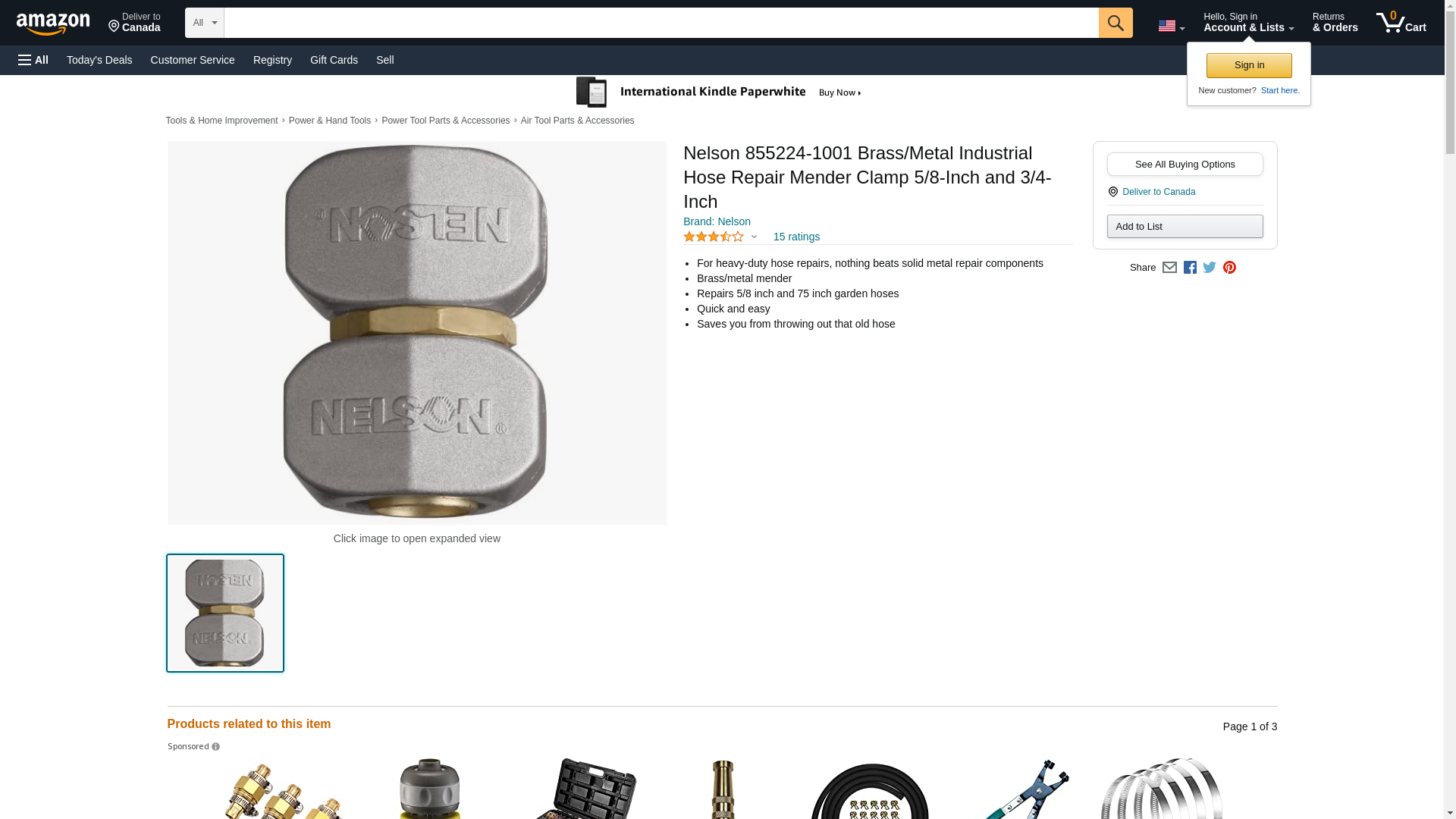Share product on Pinterest icon
1456x819 pixels.
point(1229,268)
